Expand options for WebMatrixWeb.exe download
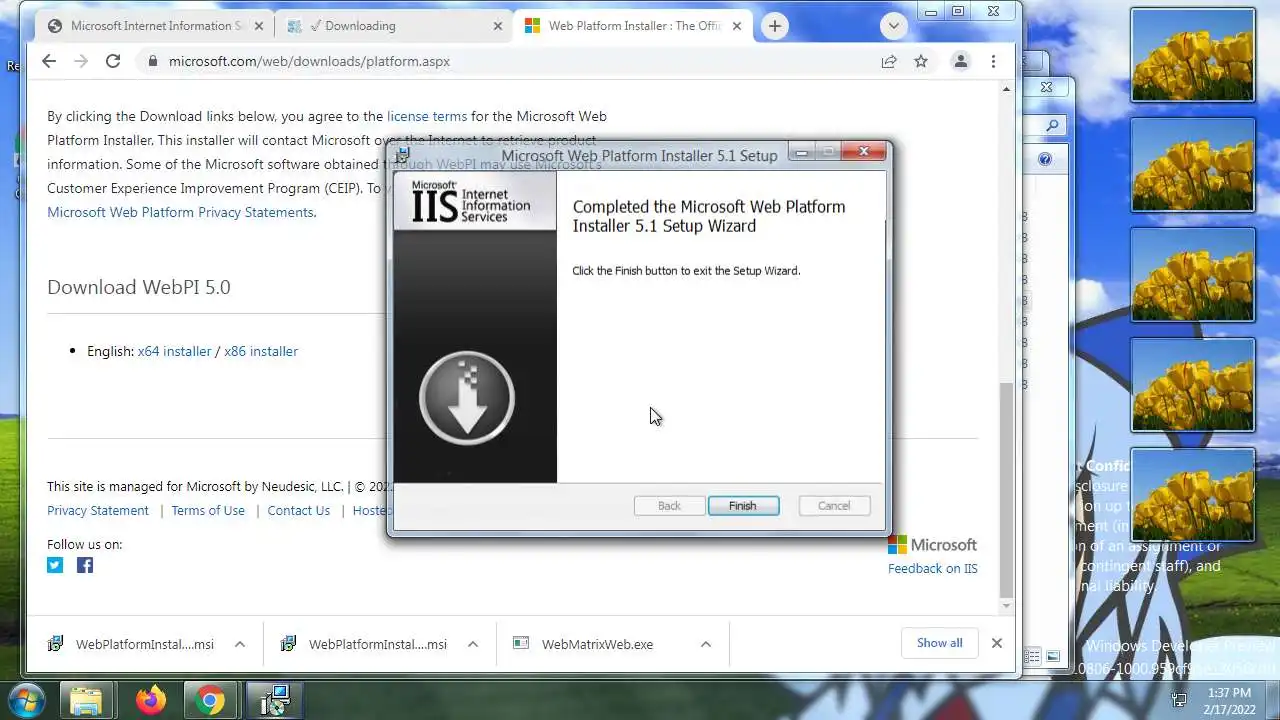This screenshot has height=720, width=1280. click(706, 644)
